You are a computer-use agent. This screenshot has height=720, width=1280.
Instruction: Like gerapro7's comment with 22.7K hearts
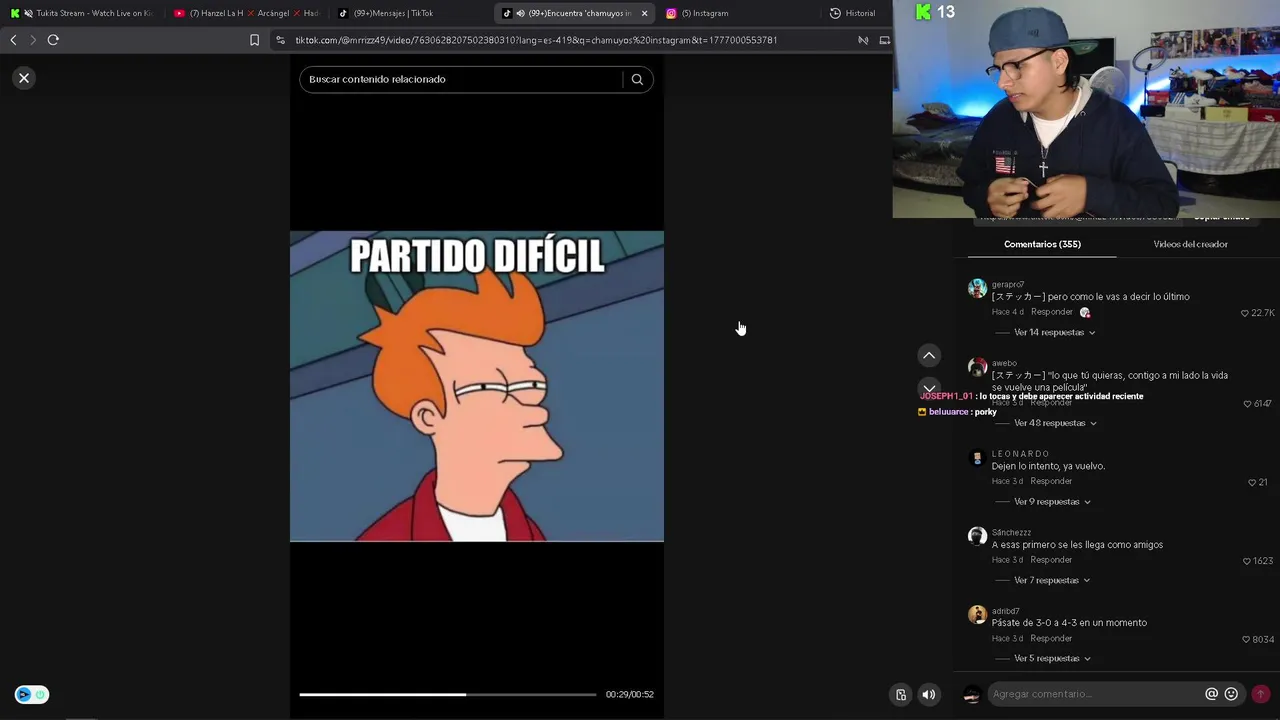[x=1245, y=313]
